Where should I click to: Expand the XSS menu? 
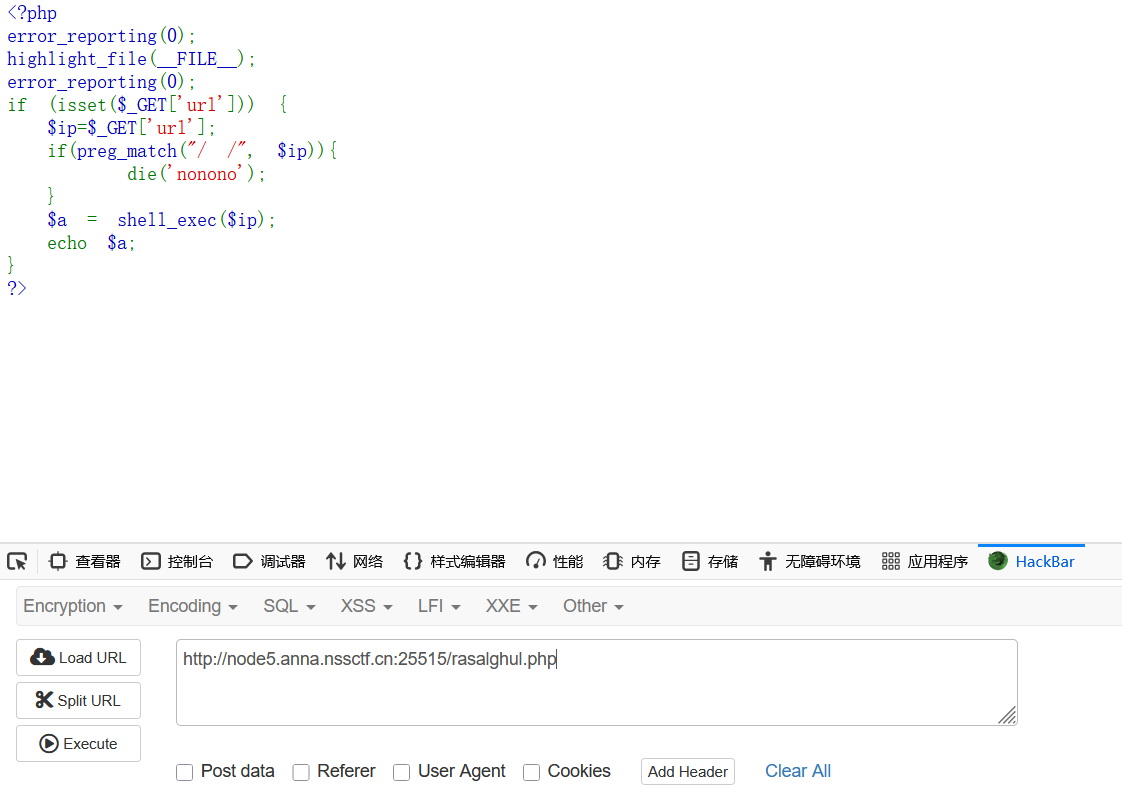point(365,605)
